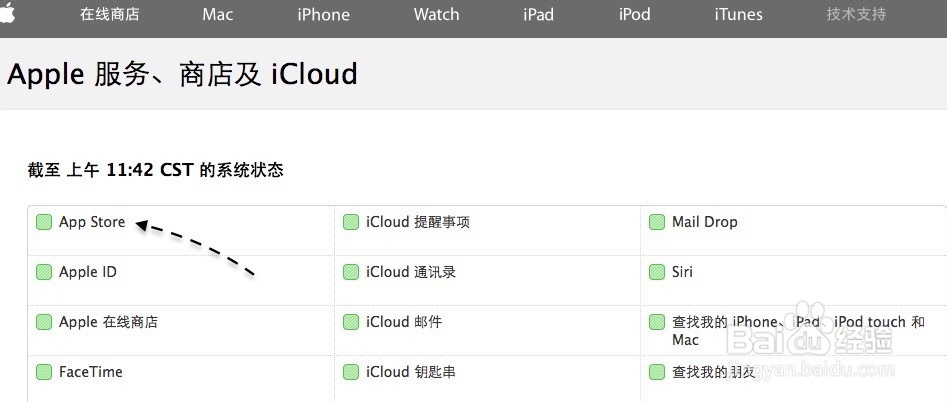Click the 截至 上午 11:42 CST 的系统状态 text
Image resolution: width=947 pixels, height=402 pixels.
pyautogui.click(x=156, y=170)
